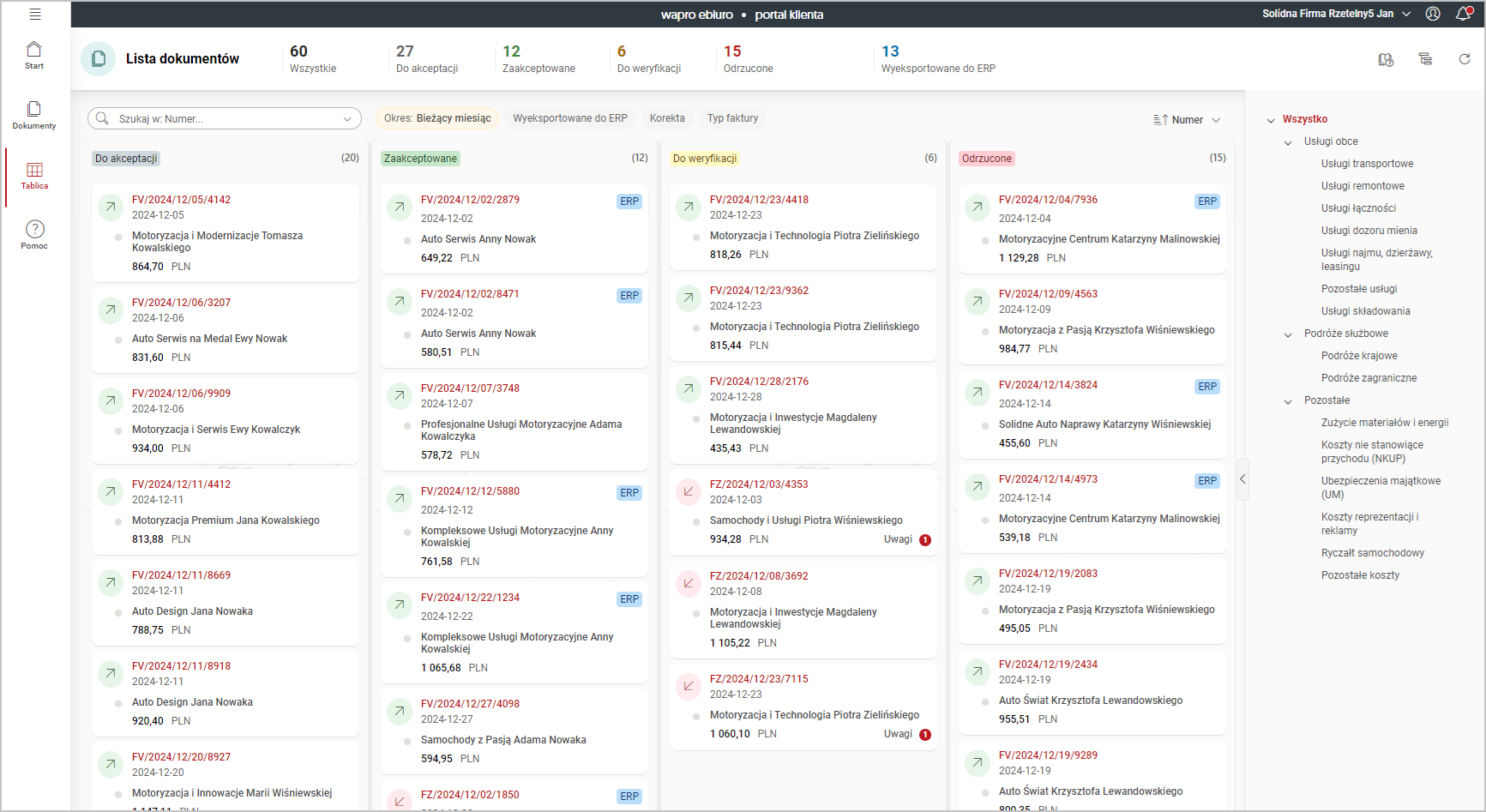This screenshot has height=812, width=1486.
Task: Select the Do akceptacji 27 tab
Action: [x=427, y=59]
